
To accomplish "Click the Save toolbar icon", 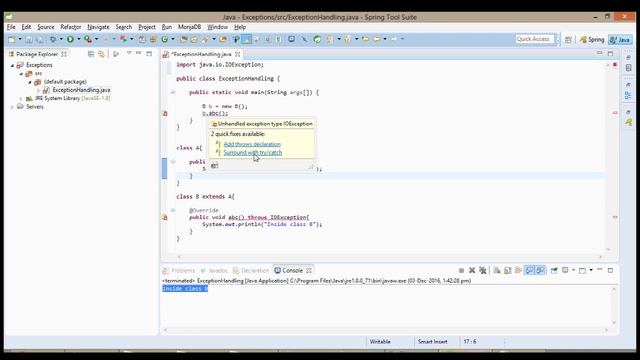I will click(29, 39).
